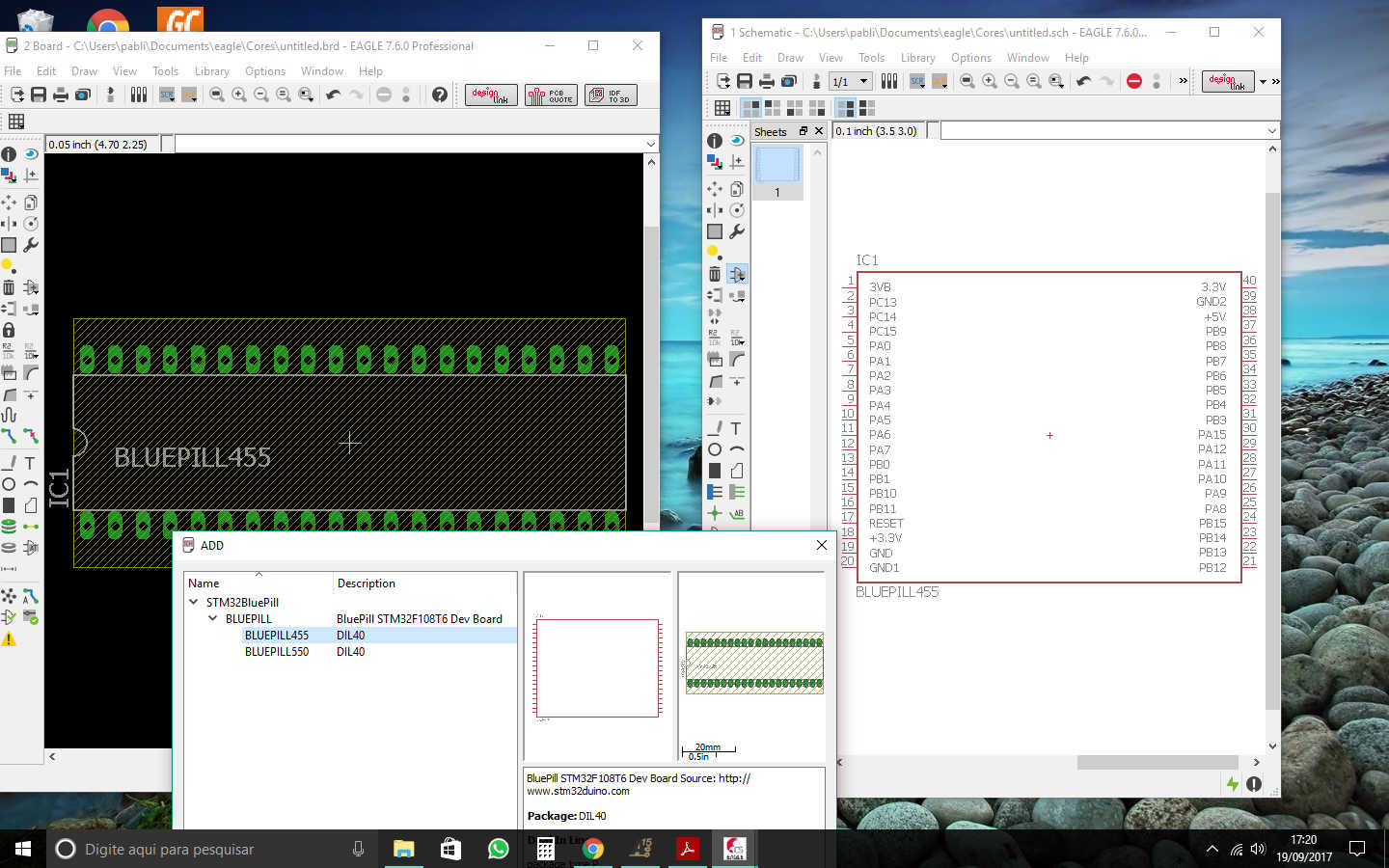This screenshot has width=1389, height=868.
Task: Click Save icon in Schematic toolbar
Action: pos(745,81)
